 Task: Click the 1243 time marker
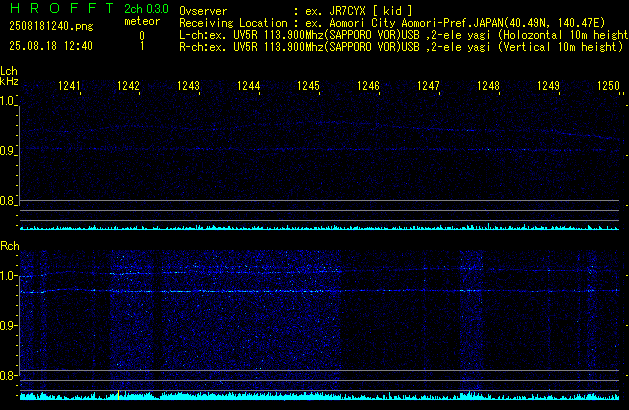pyautogui.click(x=189, y=86)
